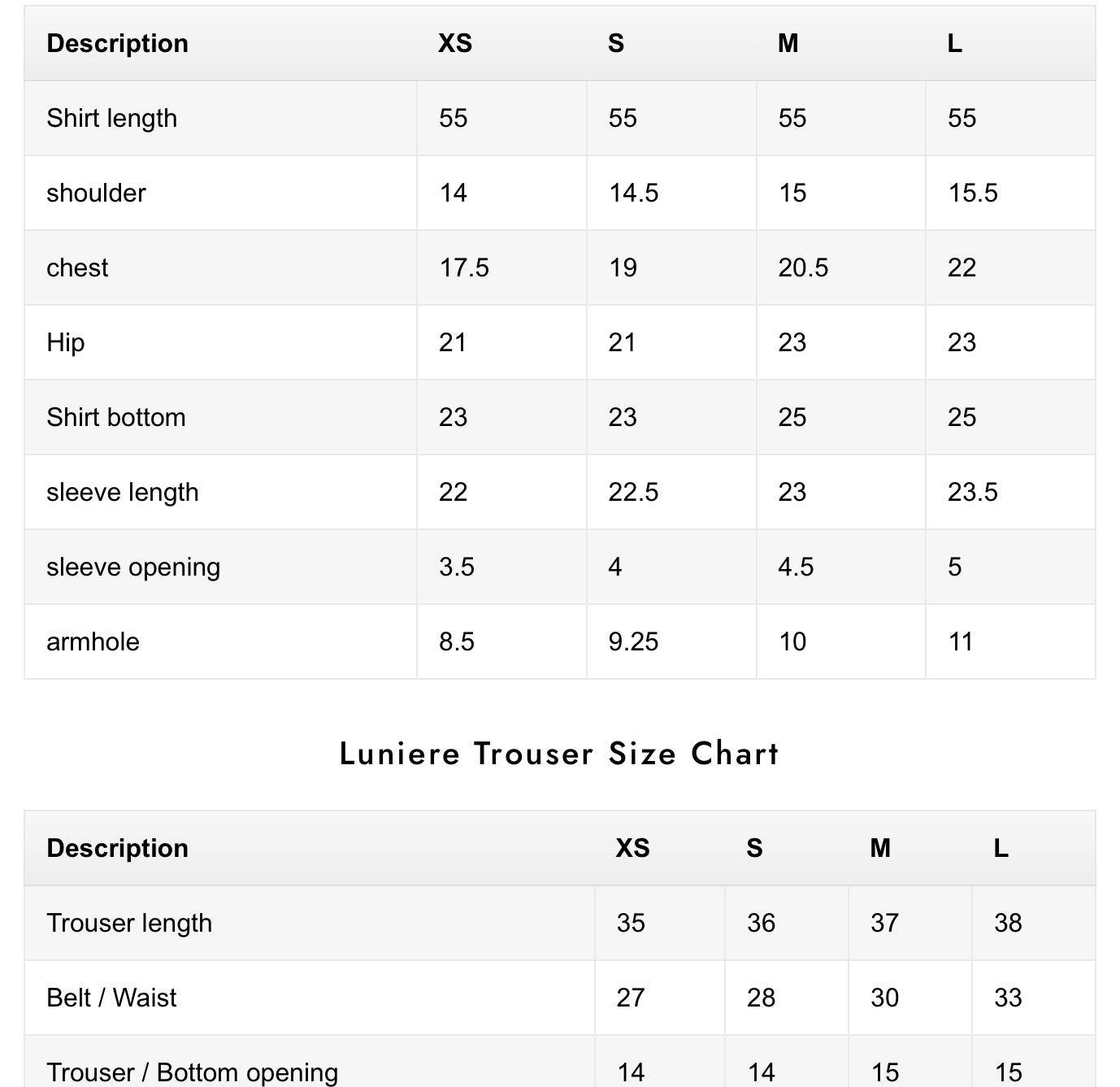Click the armhole row label

point(93,641)
